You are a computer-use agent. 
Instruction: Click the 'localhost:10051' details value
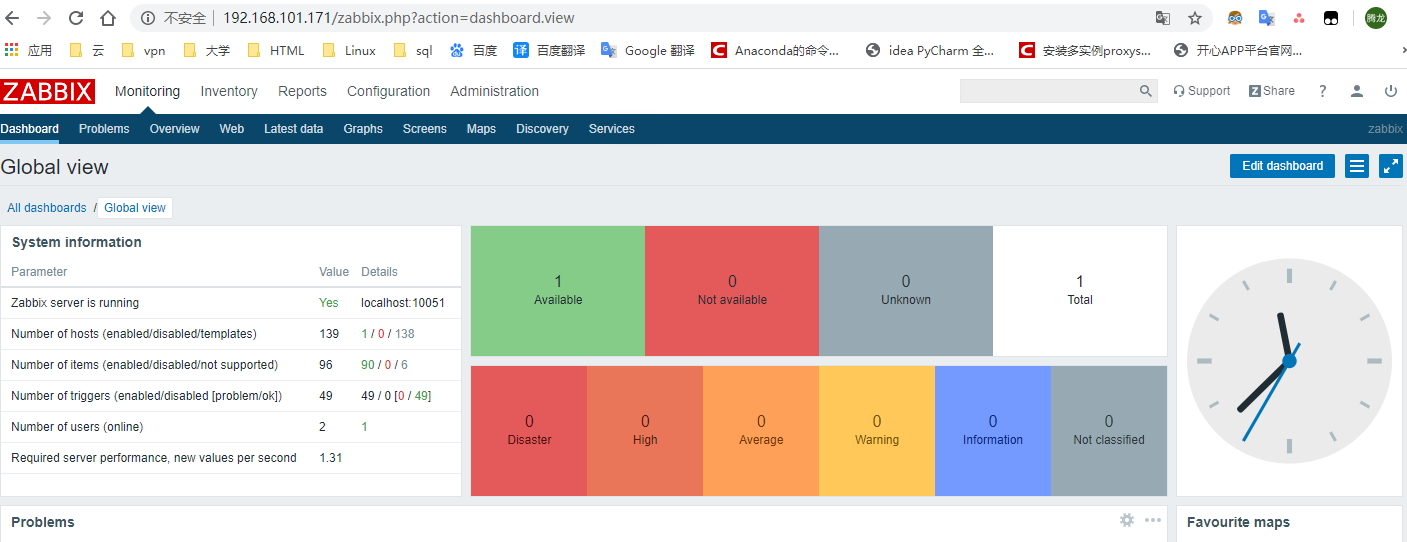tap(403, 303)
